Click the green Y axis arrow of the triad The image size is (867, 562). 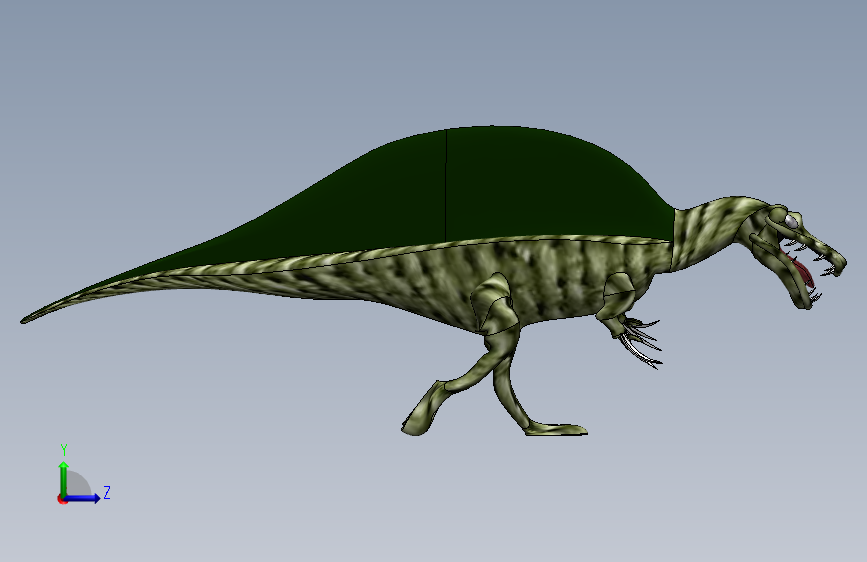(x=64, y=479)
